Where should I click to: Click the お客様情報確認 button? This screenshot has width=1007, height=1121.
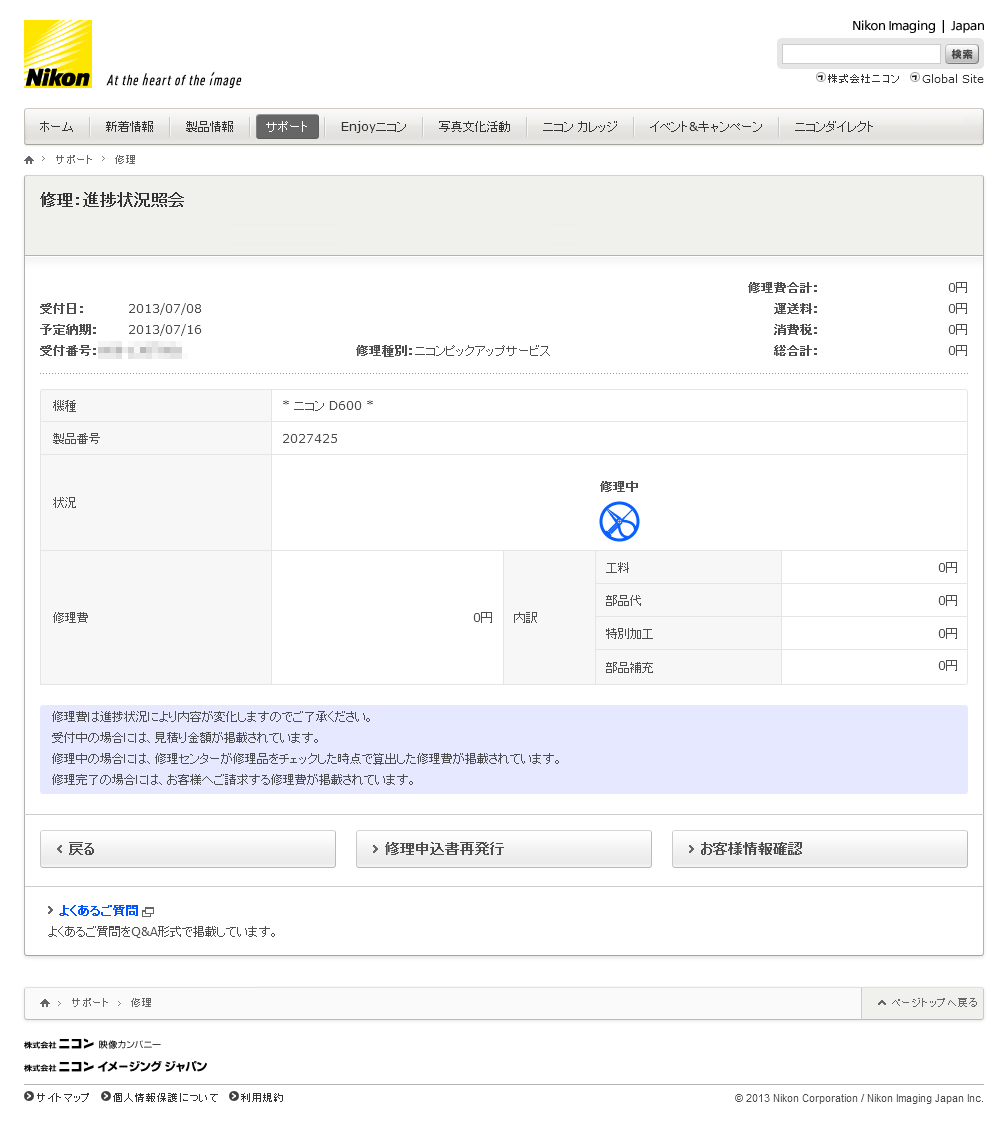[x=819, y=849]
